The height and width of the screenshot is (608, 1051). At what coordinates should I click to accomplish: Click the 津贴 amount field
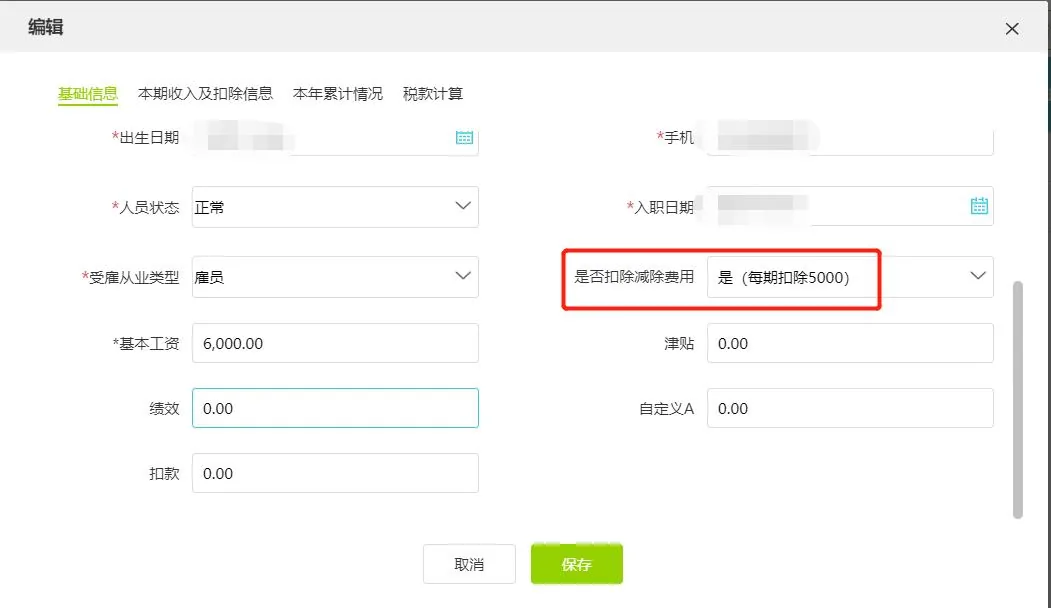[850, 343]
